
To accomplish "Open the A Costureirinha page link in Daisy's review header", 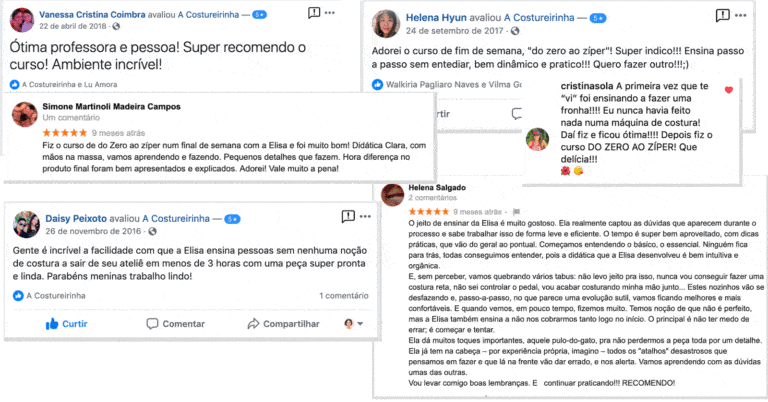I will (x=176, y=218).
